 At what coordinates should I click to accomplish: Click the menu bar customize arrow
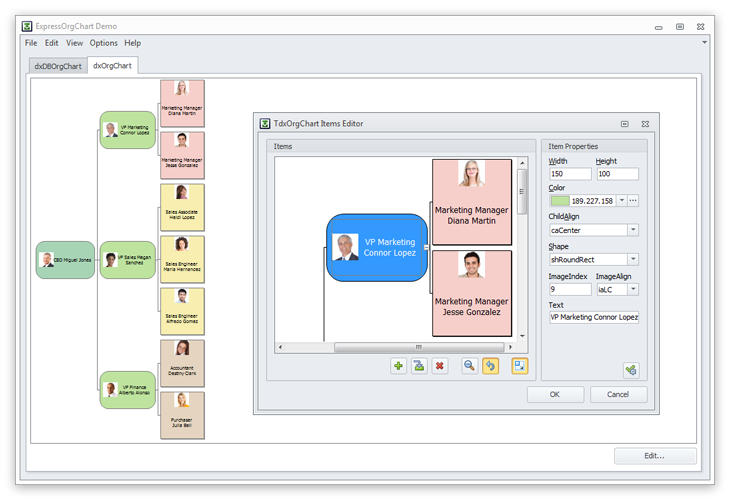point(704,42)
